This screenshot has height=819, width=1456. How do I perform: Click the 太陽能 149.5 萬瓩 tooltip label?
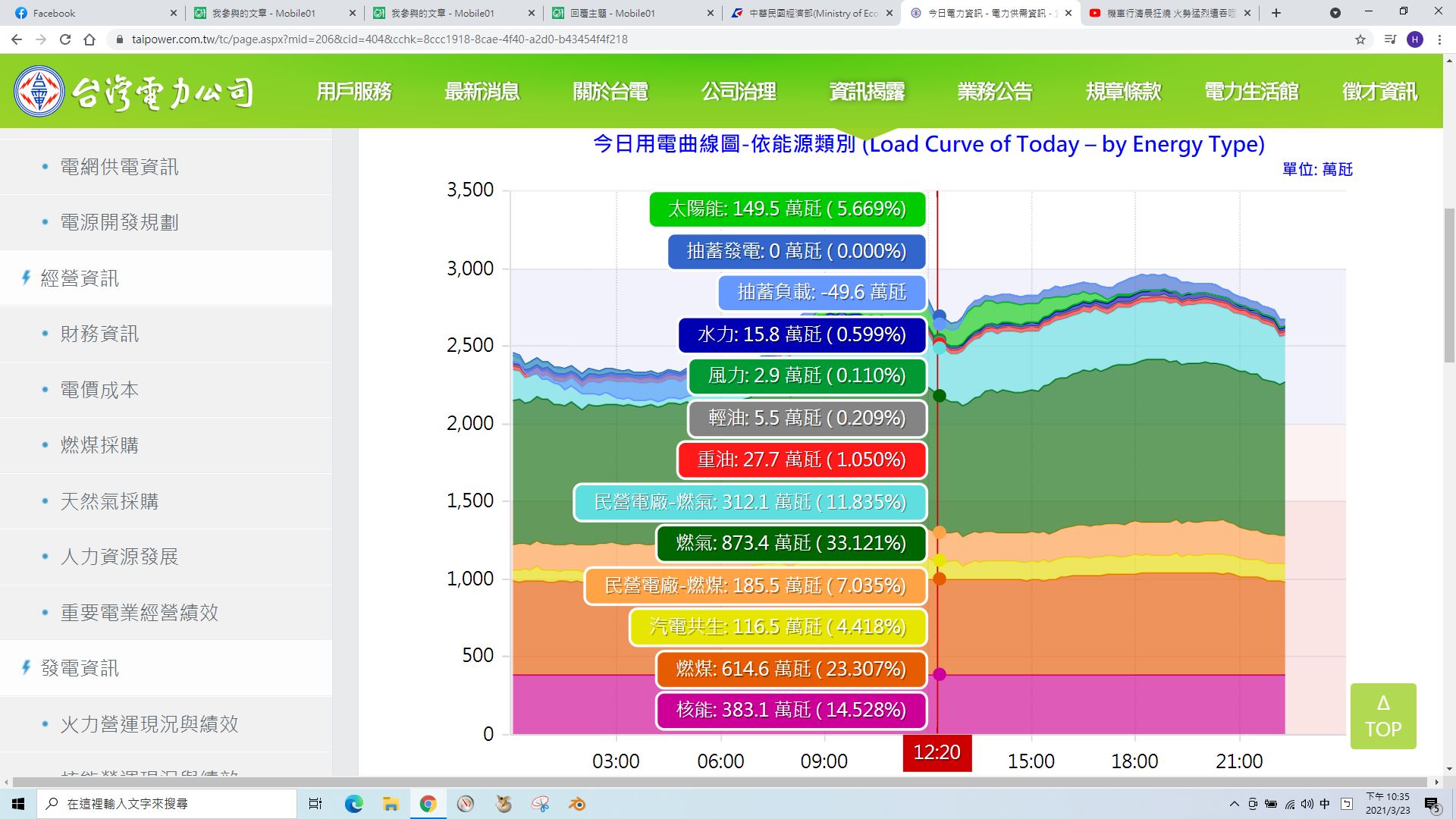click(x=787, y=209)
